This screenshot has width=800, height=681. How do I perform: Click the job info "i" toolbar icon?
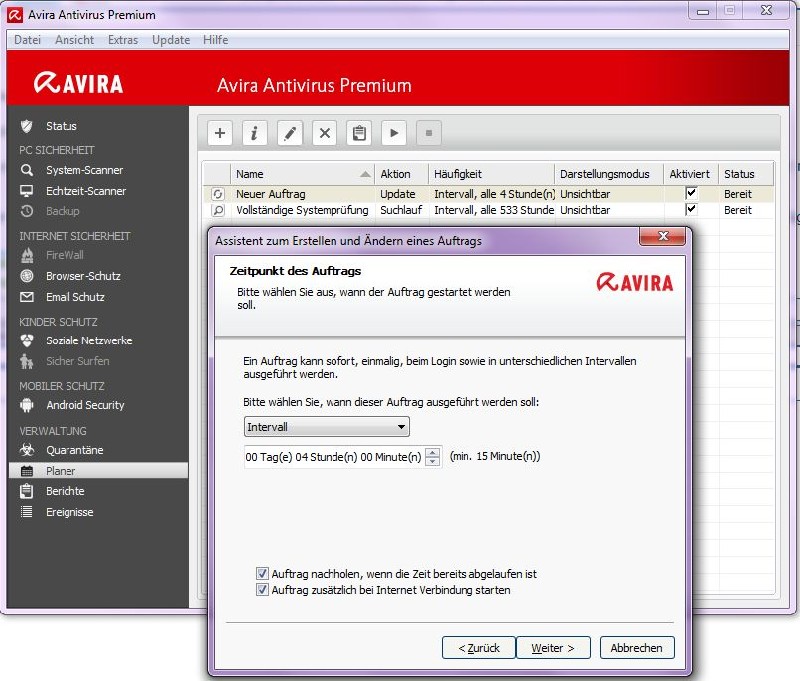(255, 133)
